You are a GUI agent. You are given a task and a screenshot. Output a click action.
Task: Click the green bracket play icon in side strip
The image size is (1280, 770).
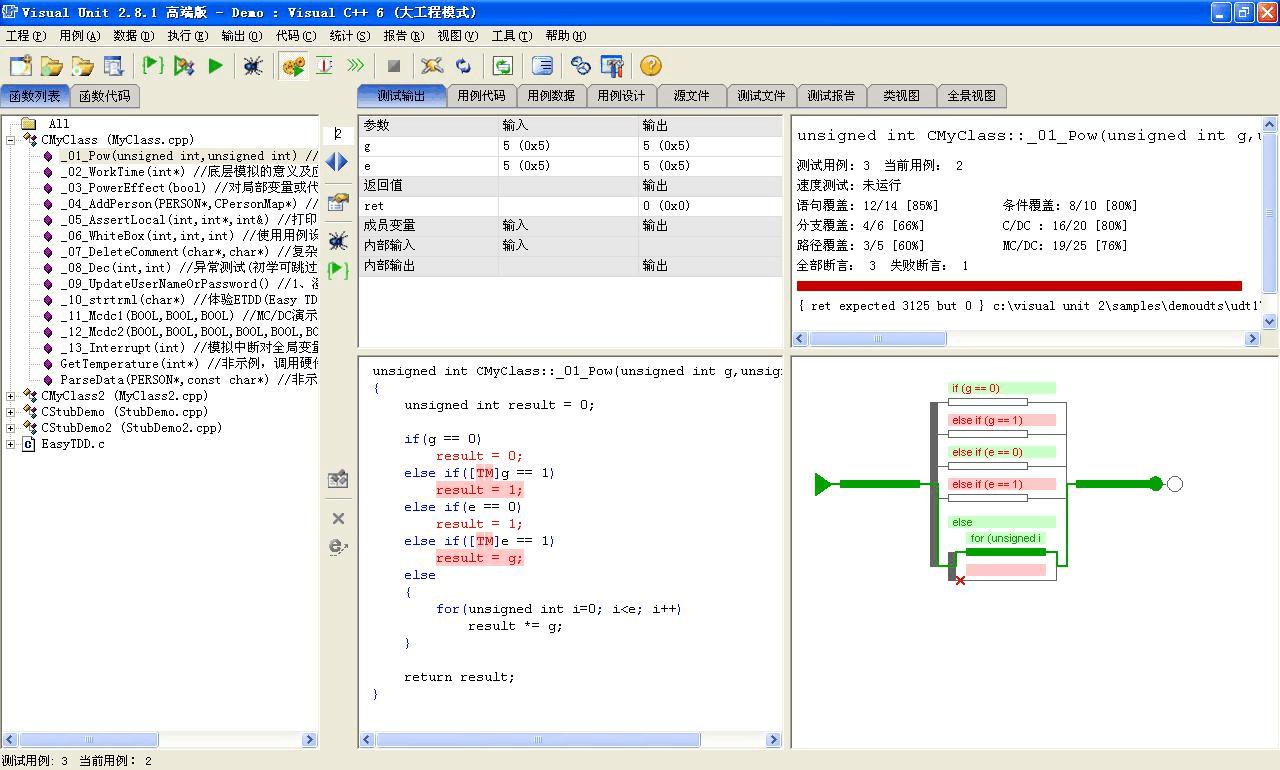click(x=338, y=269)
